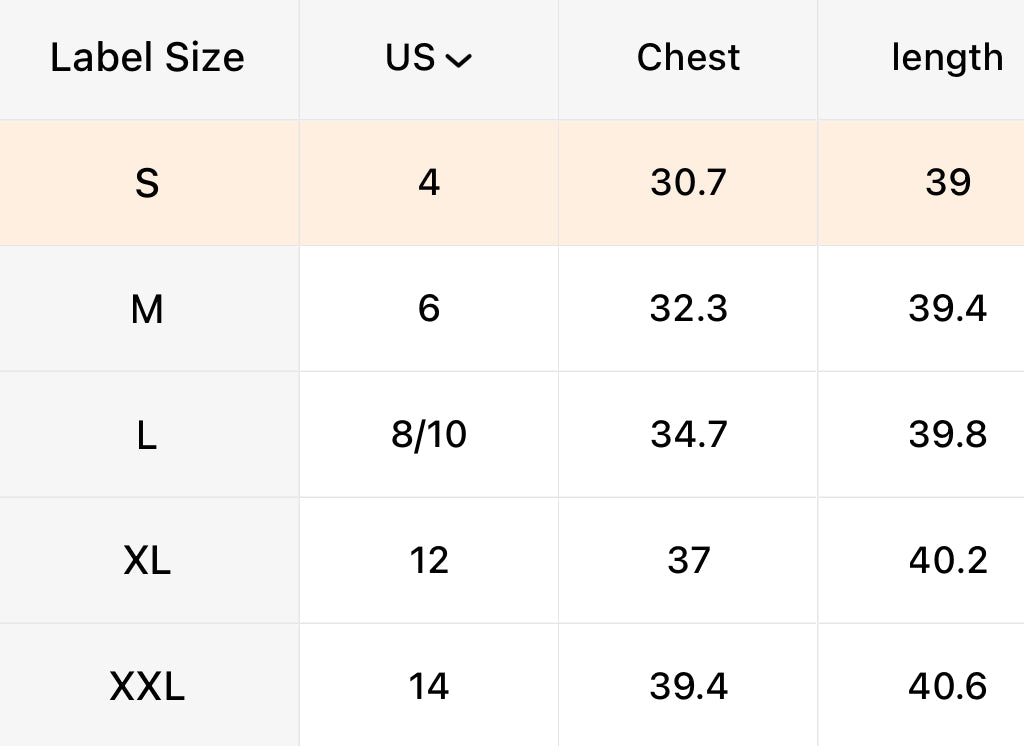Select the Label Size column header
The image size is (1024, 746).
pos(148,57)
